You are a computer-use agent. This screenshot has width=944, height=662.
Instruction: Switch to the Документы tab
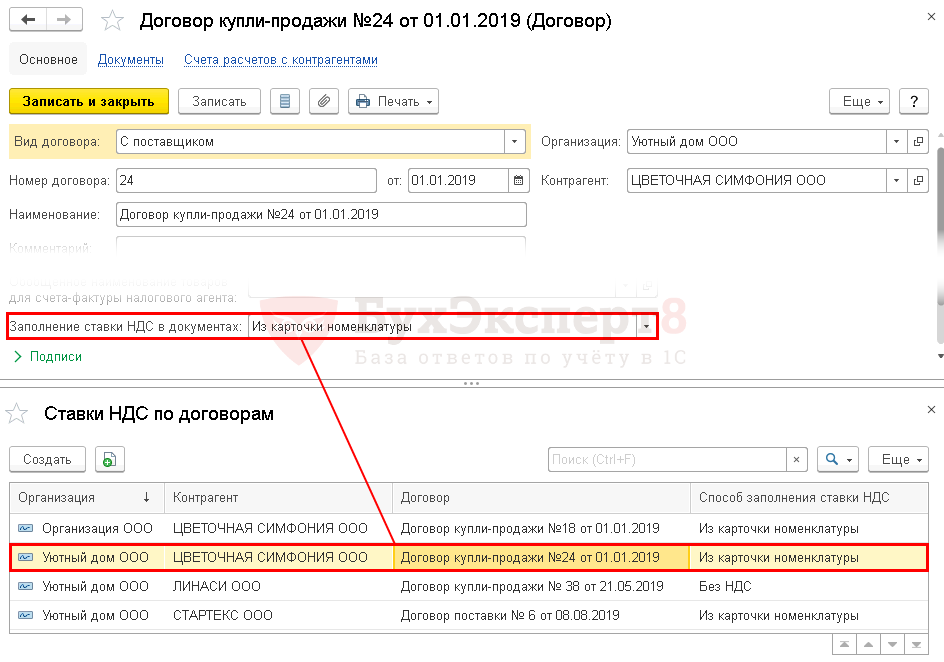point(130,59)
